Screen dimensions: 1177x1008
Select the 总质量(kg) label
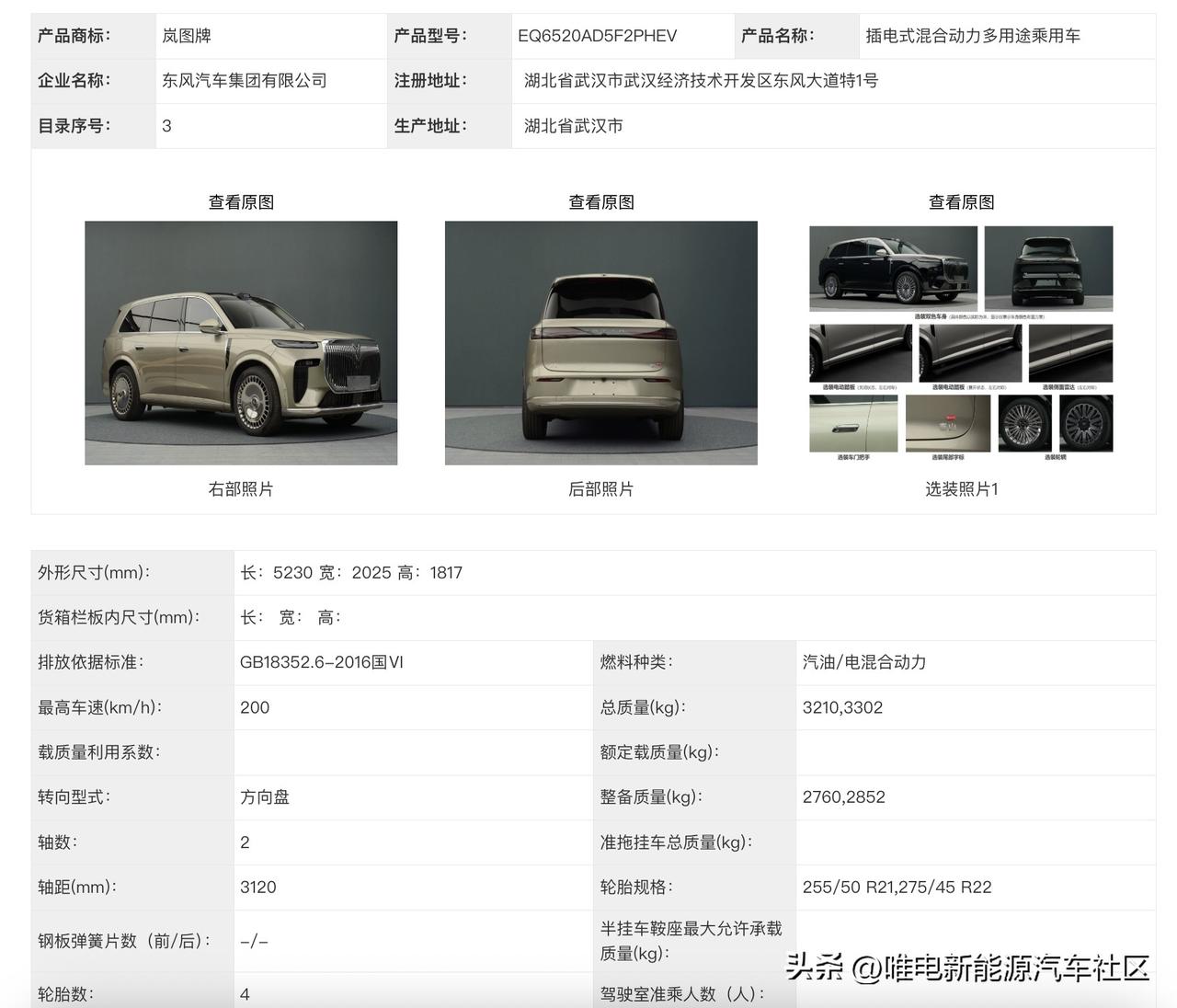point(643,707)
